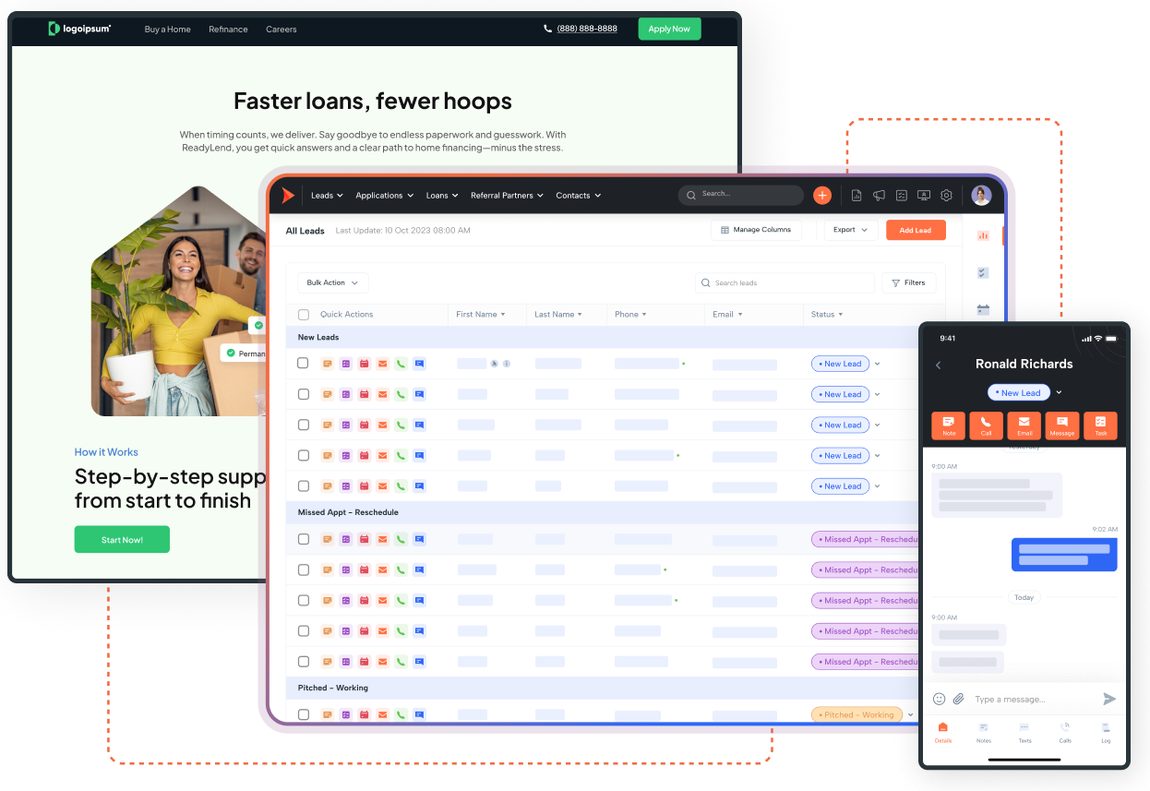This screenshot has width=1150, height=791.
Task: Switch to Log tab on mobile app
Action: coord(1105,732)
